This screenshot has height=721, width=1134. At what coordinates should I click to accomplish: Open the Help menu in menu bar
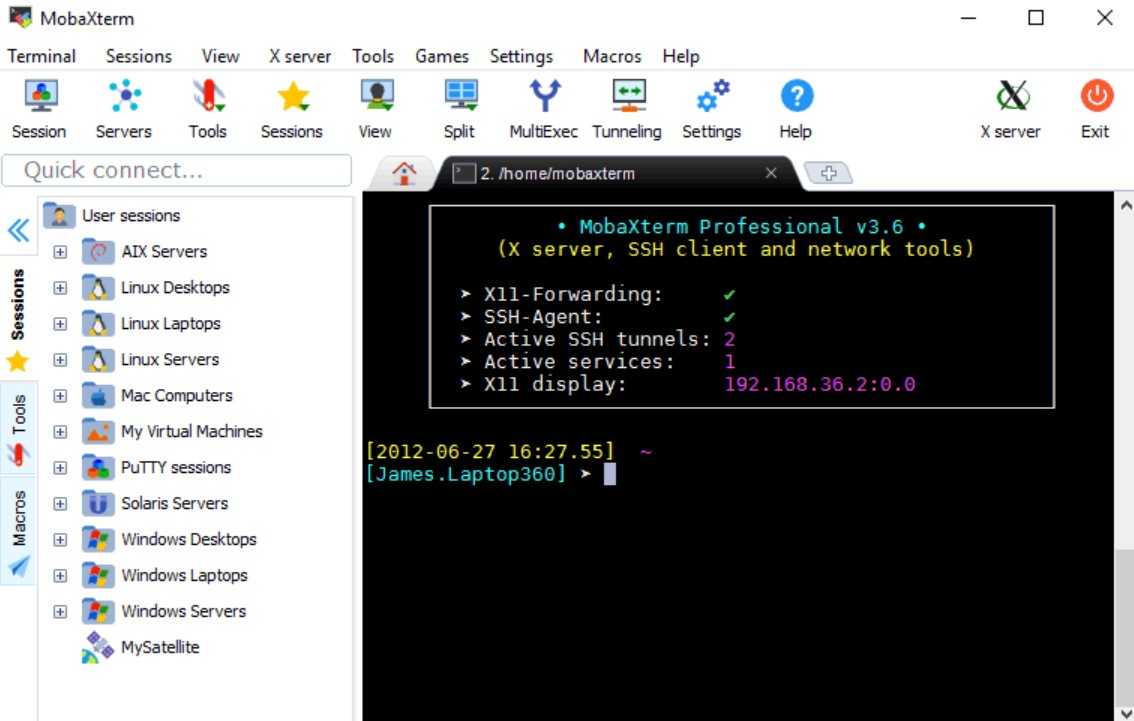(681, 56)
